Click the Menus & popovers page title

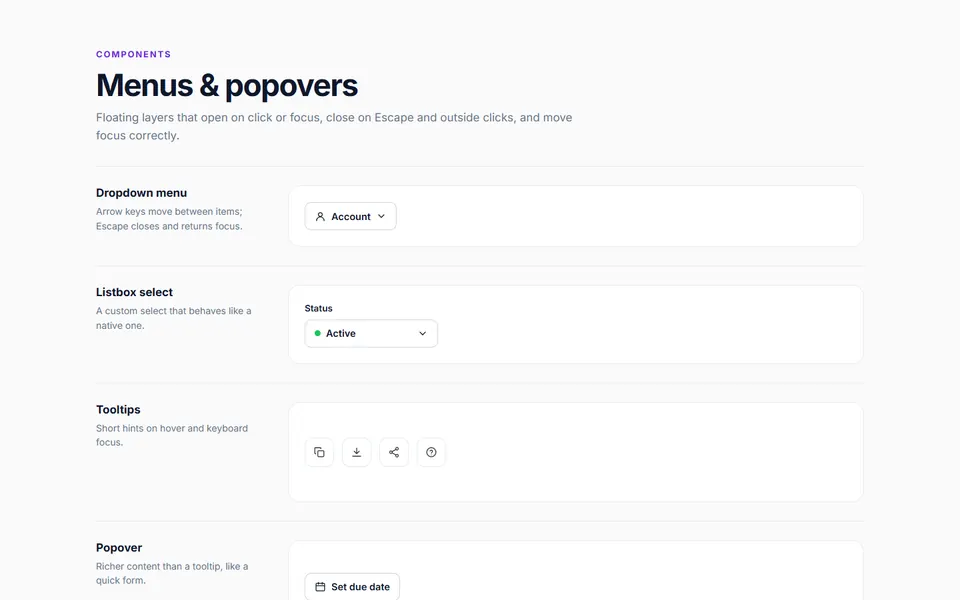[227, 85]
